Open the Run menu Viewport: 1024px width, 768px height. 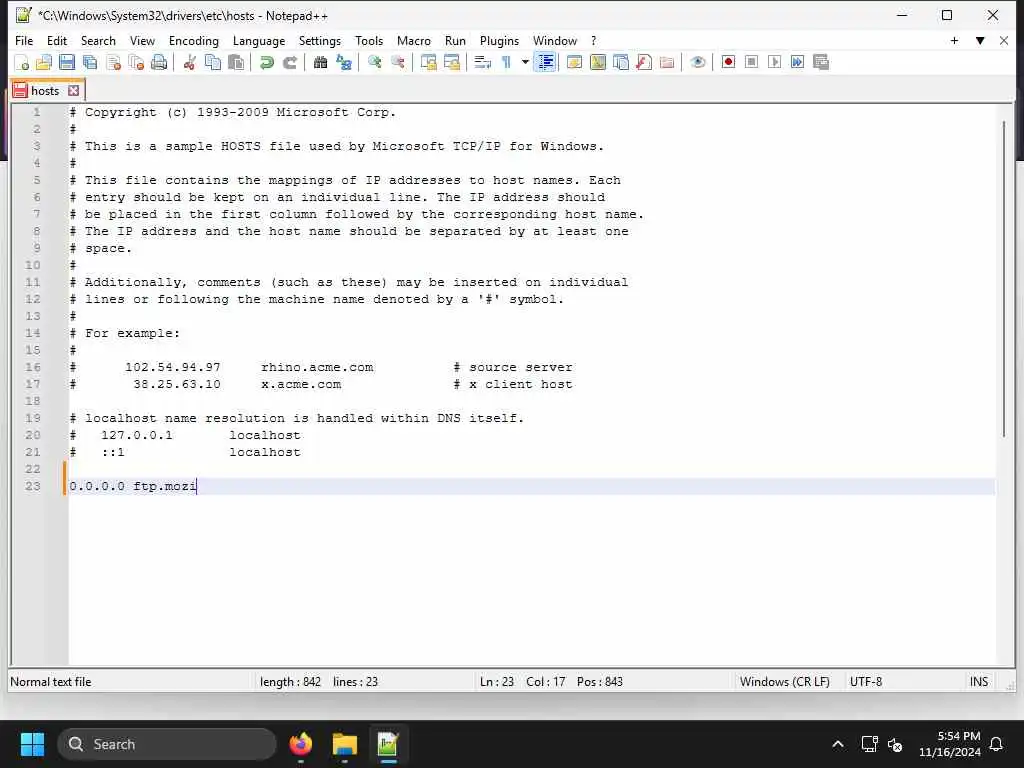455,40
